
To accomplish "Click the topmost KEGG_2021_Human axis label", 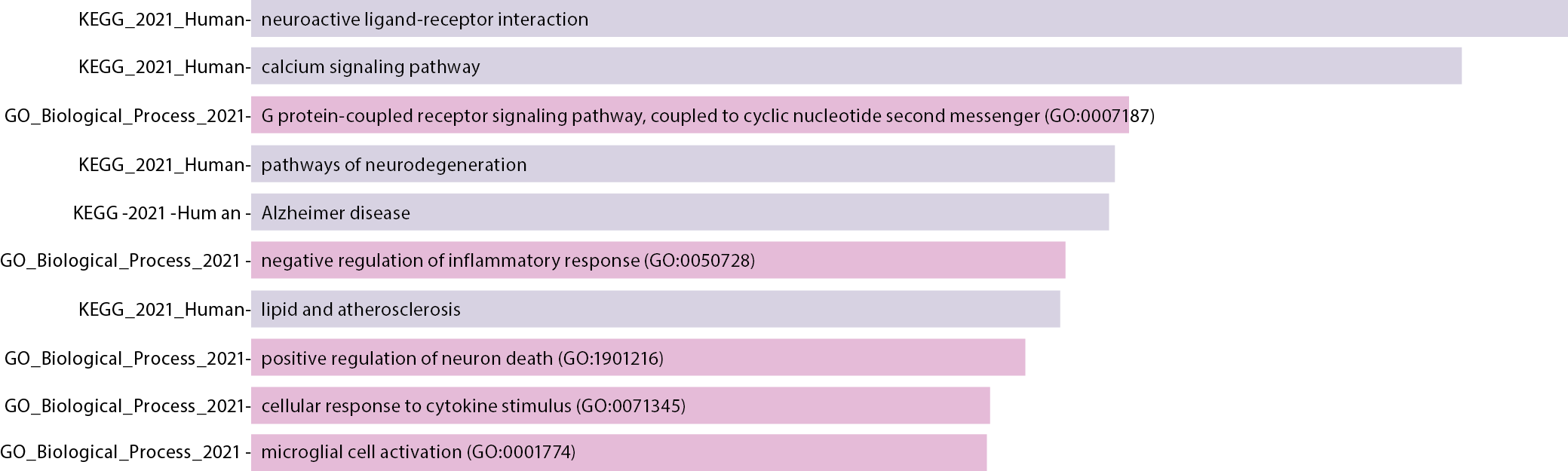I will coord(161,20).
